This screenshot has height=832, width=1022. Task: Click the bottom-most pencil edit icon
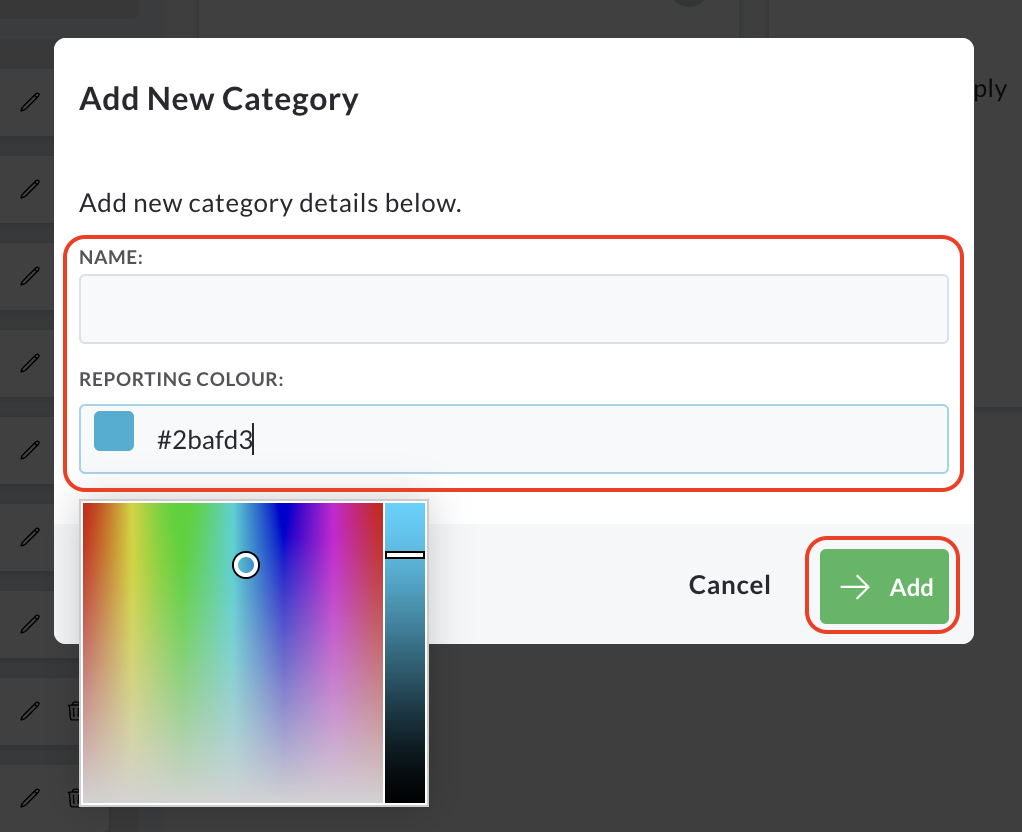[x=30, y=798]
